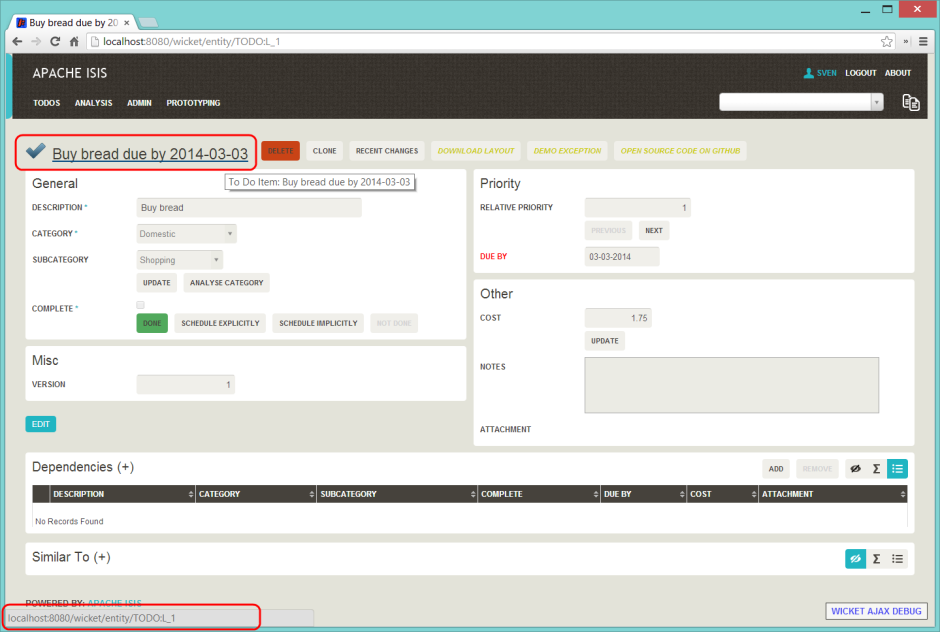
Task: Bookmark page with the star icon
Action: (x=886, y=42)
